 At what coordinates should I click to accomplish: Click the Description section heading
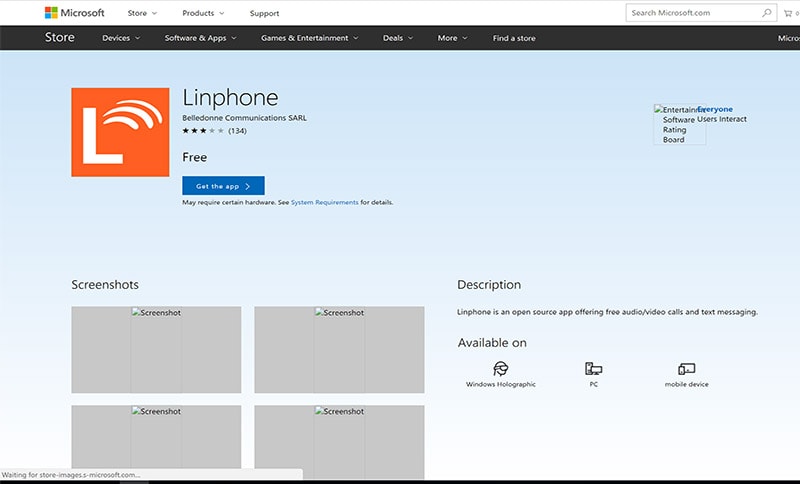pyautogui.click(x=489, y=285)
